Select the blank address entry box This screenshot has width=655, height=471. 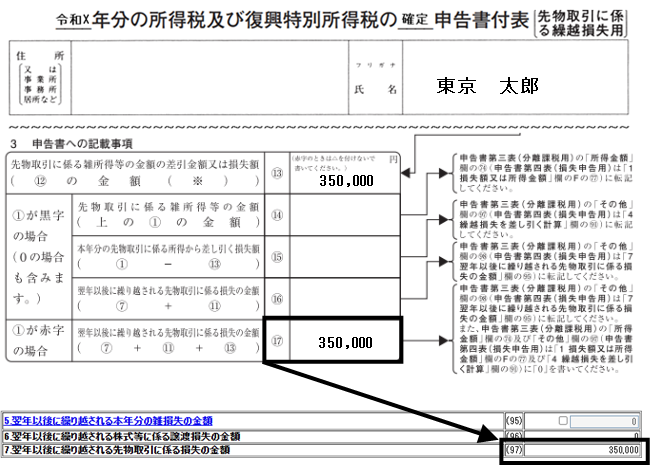210,77
